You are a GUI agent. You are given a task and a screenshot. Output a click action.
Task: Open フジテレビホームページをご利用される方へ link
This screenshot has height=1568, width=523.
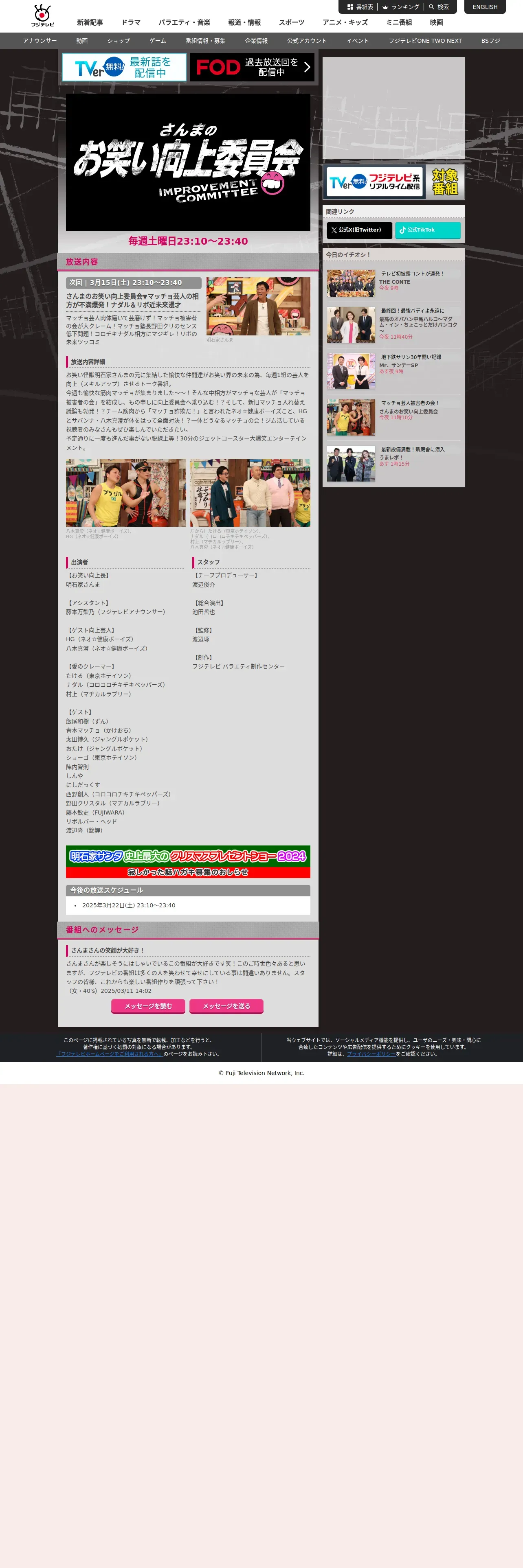pyautogui.click(x=110, y=1053)
